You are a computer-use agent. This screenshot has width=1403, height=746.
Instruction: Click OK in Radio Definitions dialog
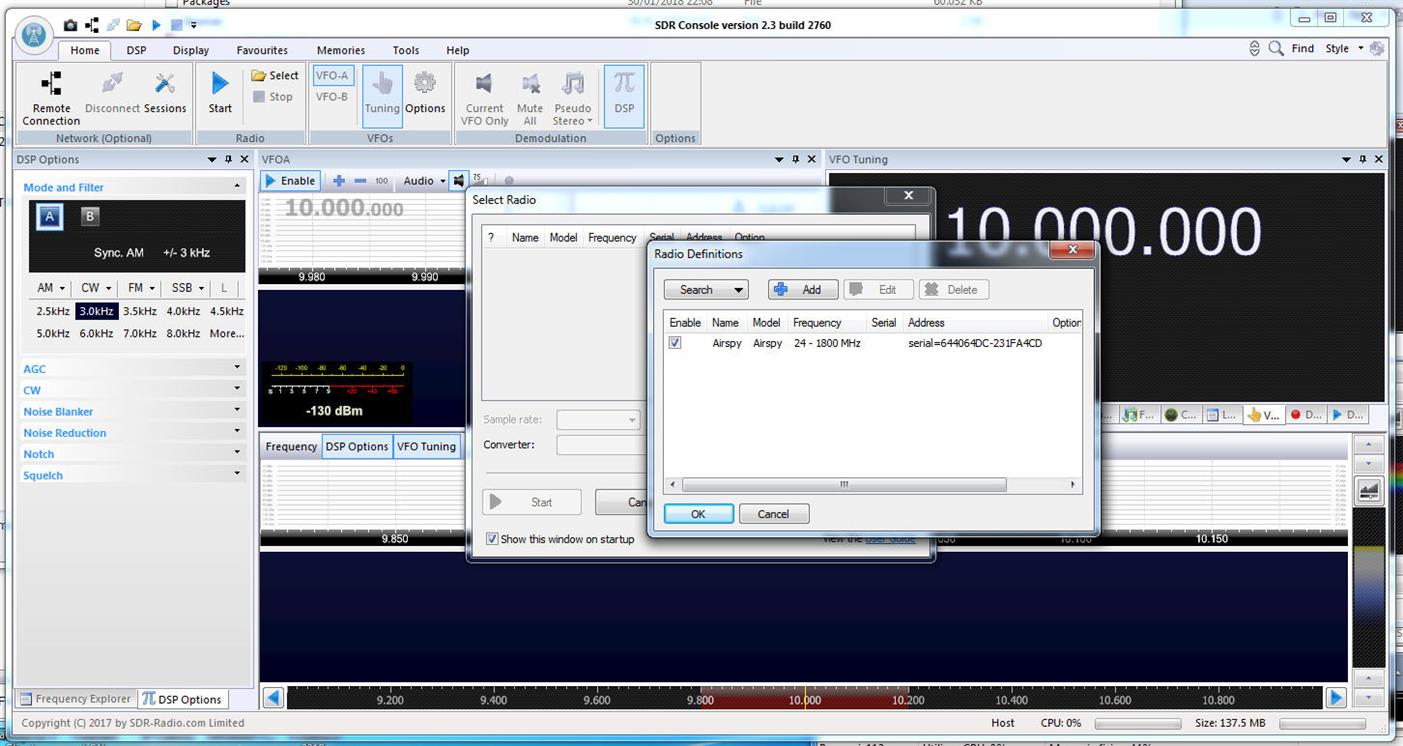[698, 514]
